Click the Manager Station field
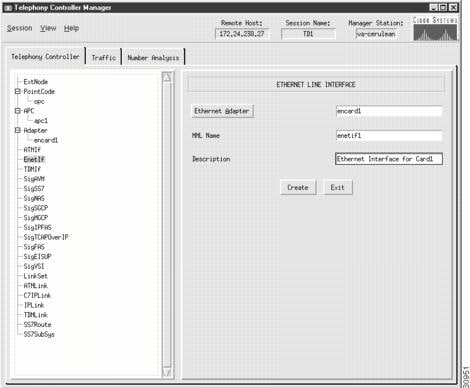Viewport: 470px width, 388px height. pos(376,34)
